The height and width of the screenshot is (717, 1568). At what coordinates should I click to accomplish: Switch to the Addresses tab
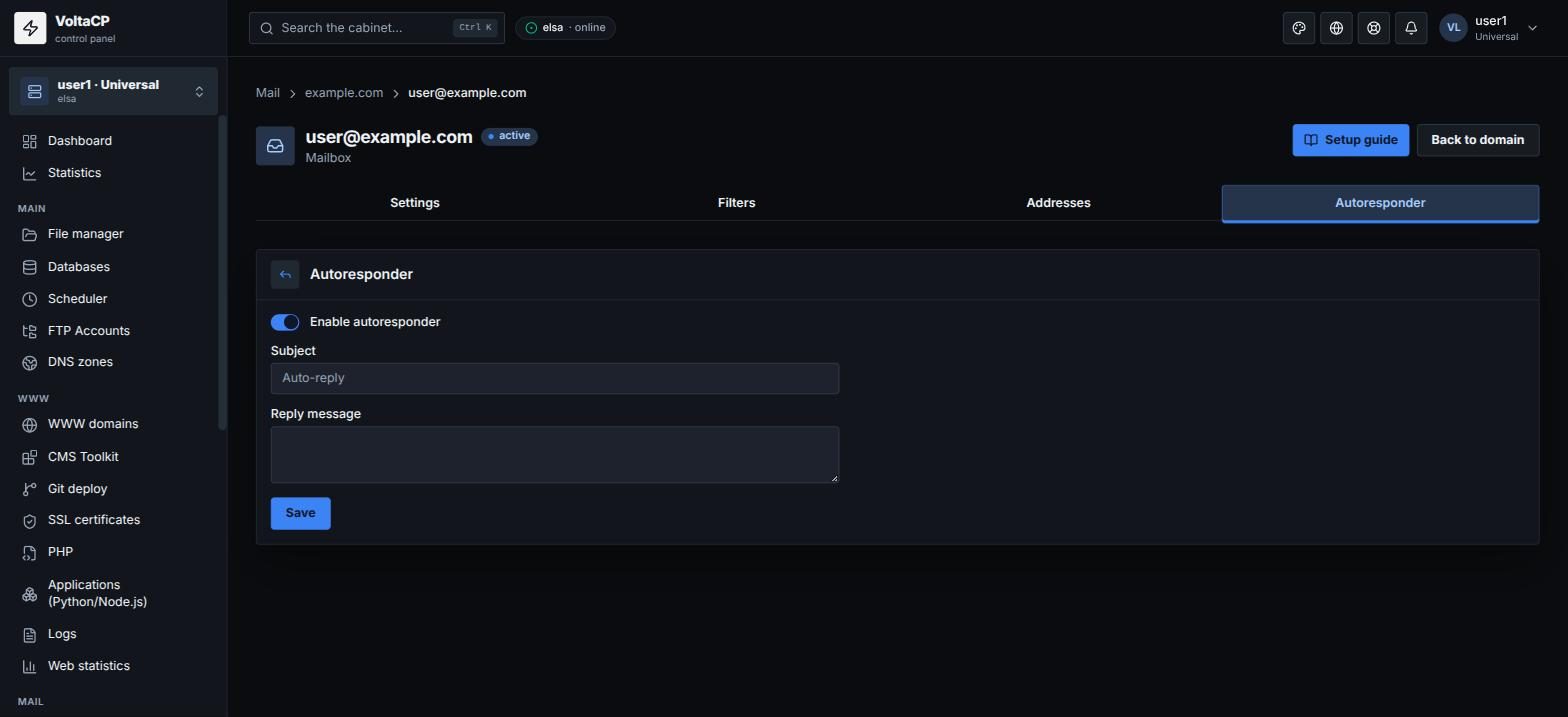click(1058, 203)
